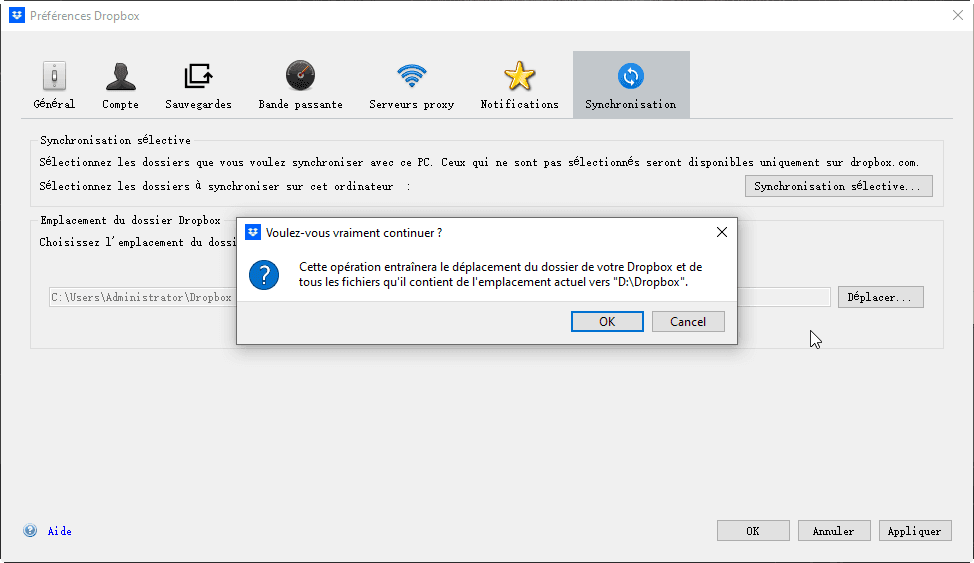974x563 pixels.
Task: Select the Notifications star icon
Action: (x=519, y=77)
